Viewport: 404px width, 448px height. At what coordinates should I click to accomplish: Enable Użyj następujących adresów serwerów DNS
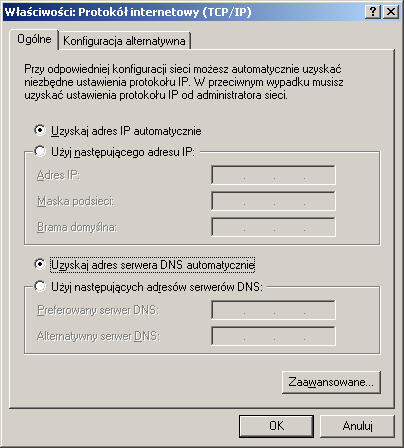coord(40,286)
